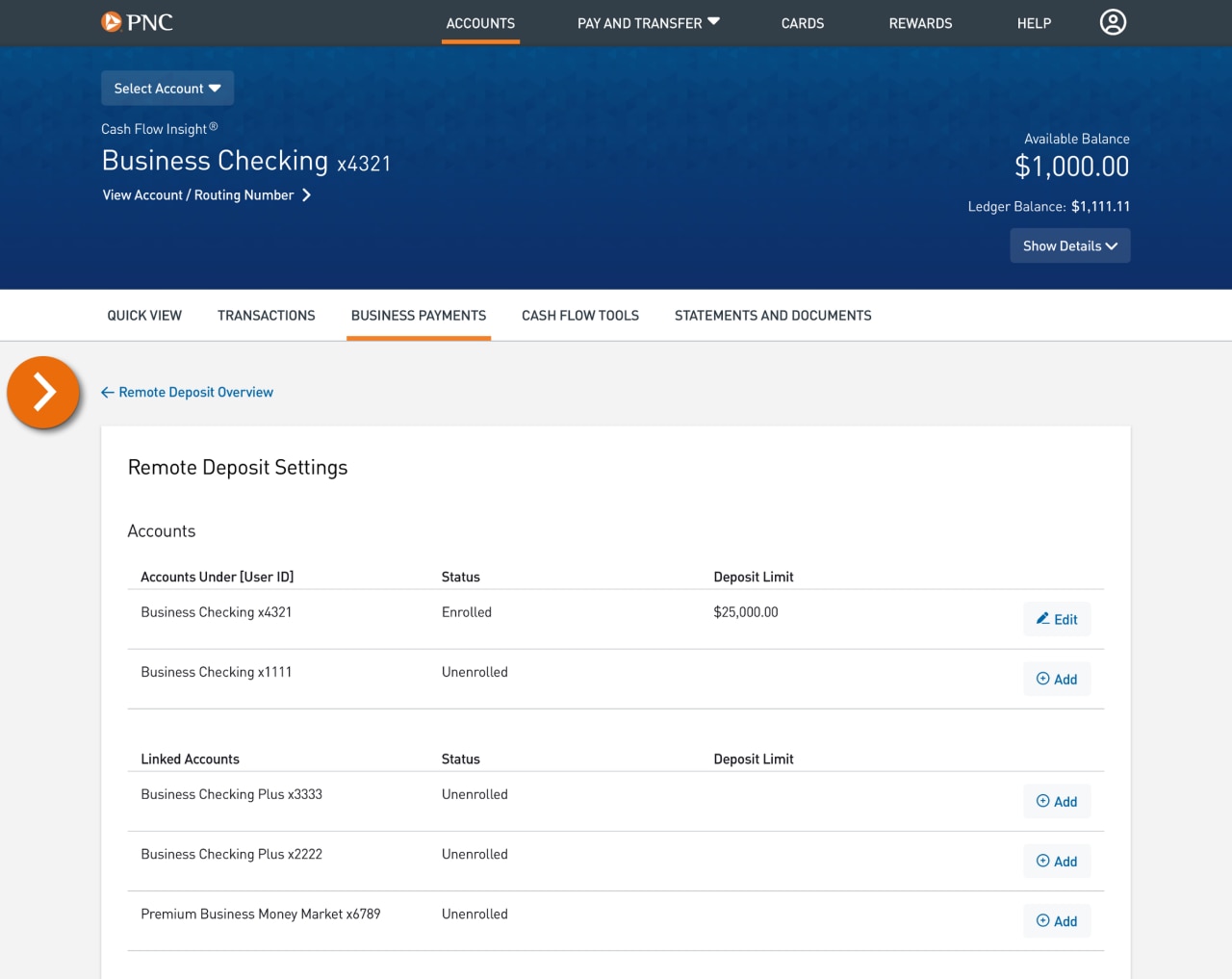Viewport: 1232px width, 979px height.
Task: Follow the Remote Deposit Overview link
Action: [x=196, y=392]
